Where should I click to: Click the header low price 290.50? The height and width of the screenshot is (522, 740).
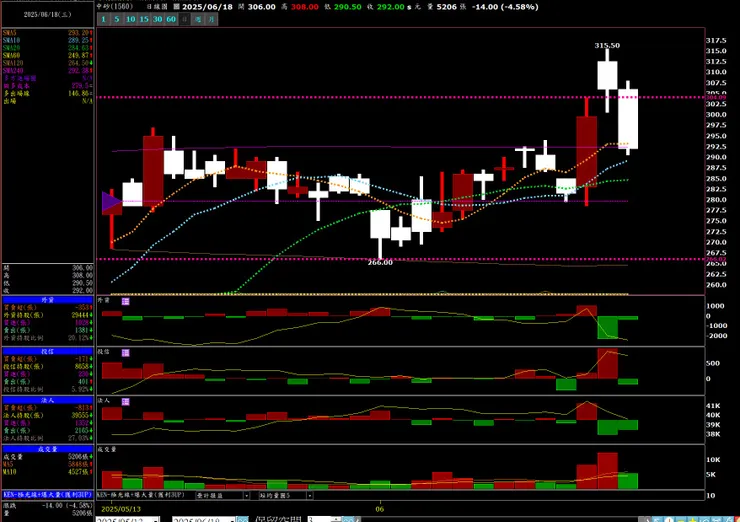coord(347,7)
